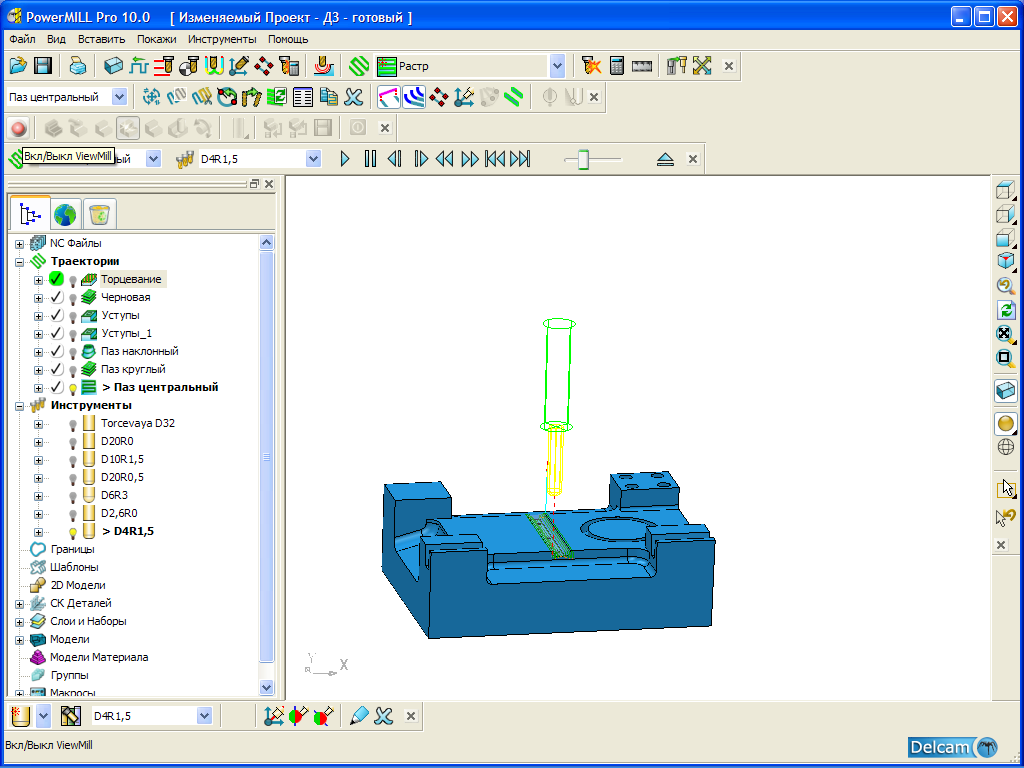
Task: Expand the Слои и Наборы tree node
Action: pos(20,622)
